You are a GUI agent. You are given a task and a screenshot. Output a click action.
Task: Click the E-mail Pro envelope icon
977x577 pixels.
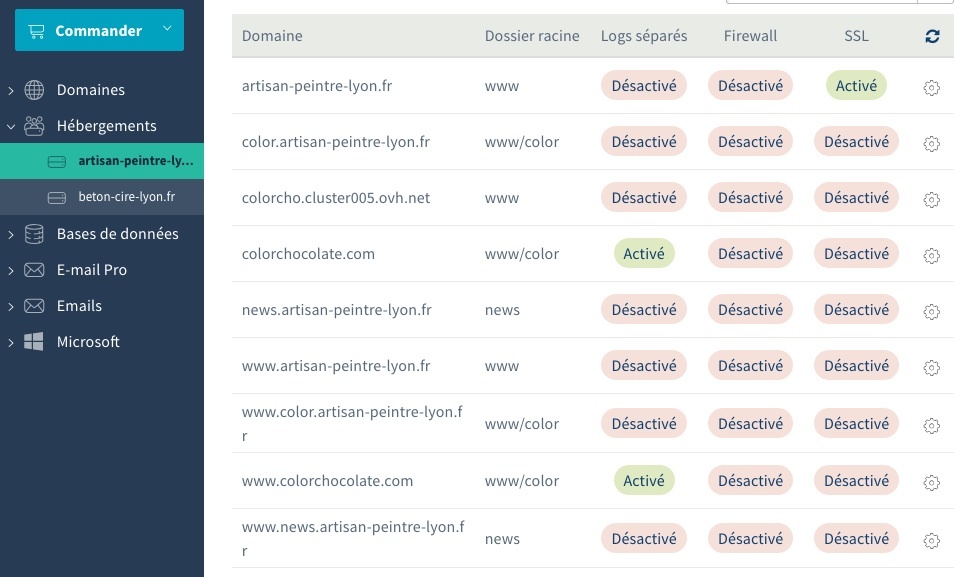pyautogui.click(x=34, y=270)
